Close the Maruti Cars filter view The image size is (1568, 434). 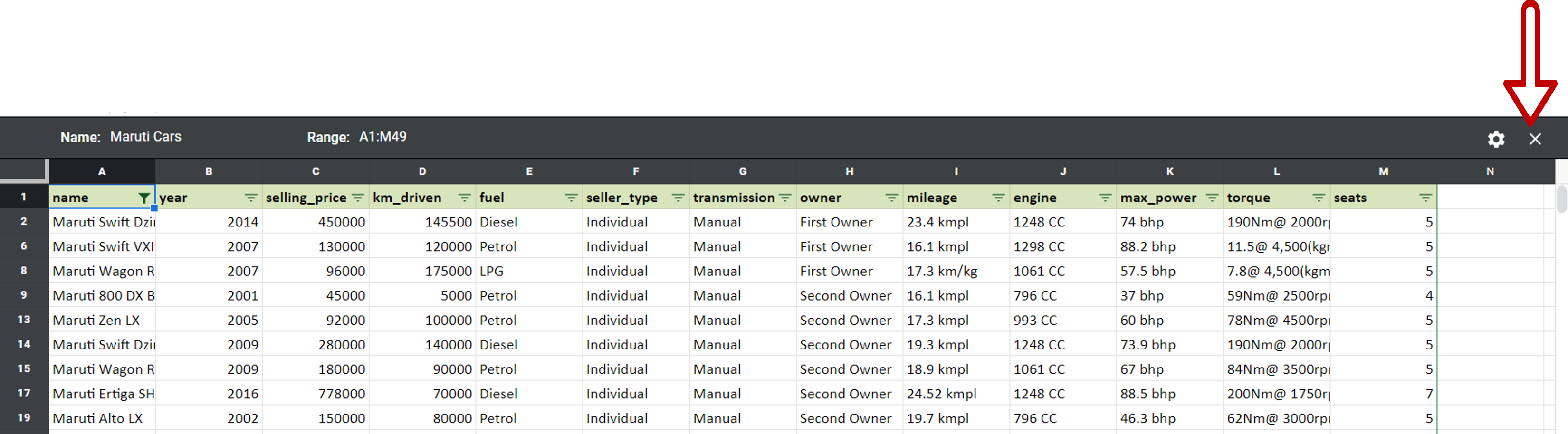[1535, 139]
